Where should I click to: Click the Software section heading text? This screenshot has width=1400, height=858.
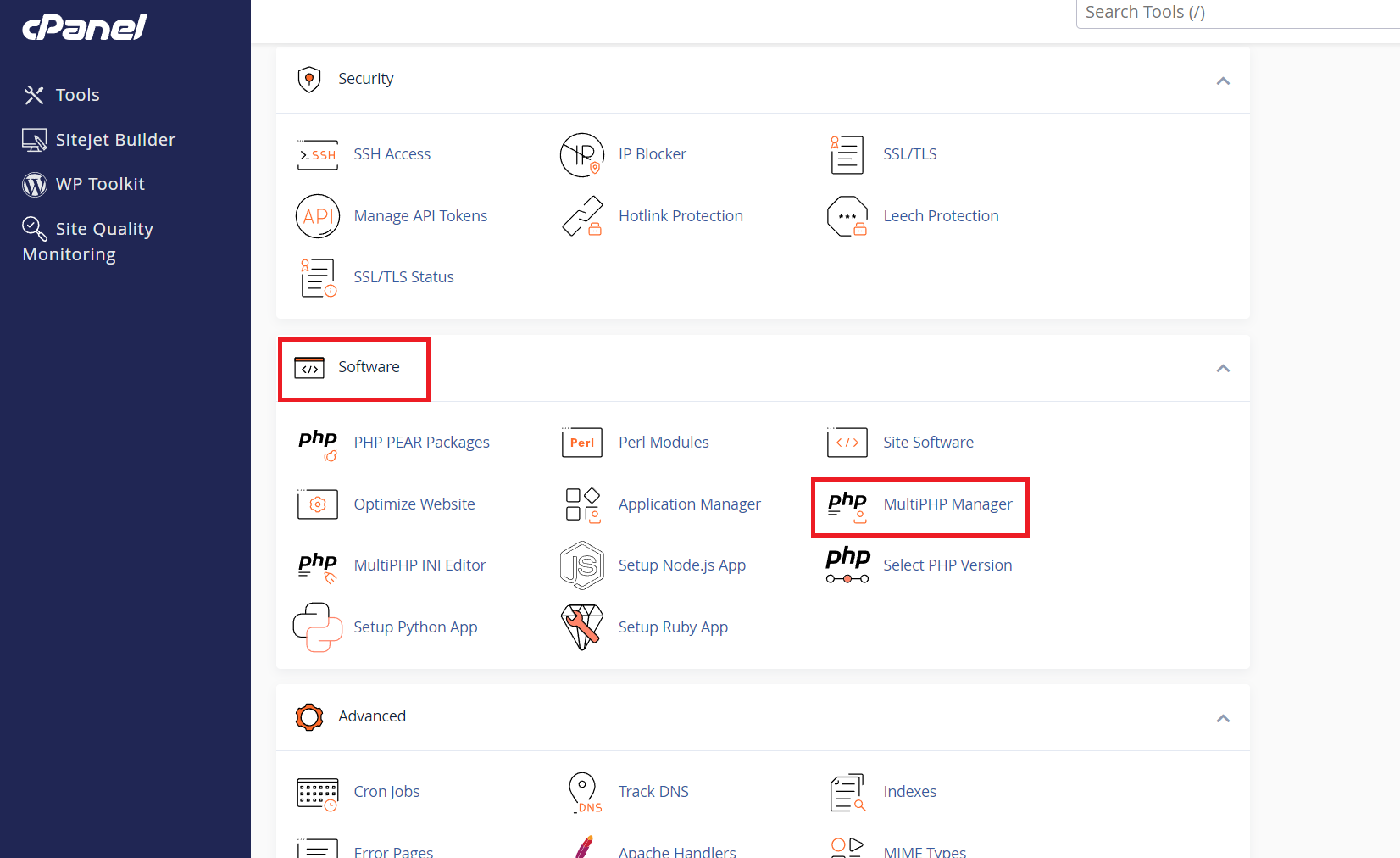coord(369,367)
